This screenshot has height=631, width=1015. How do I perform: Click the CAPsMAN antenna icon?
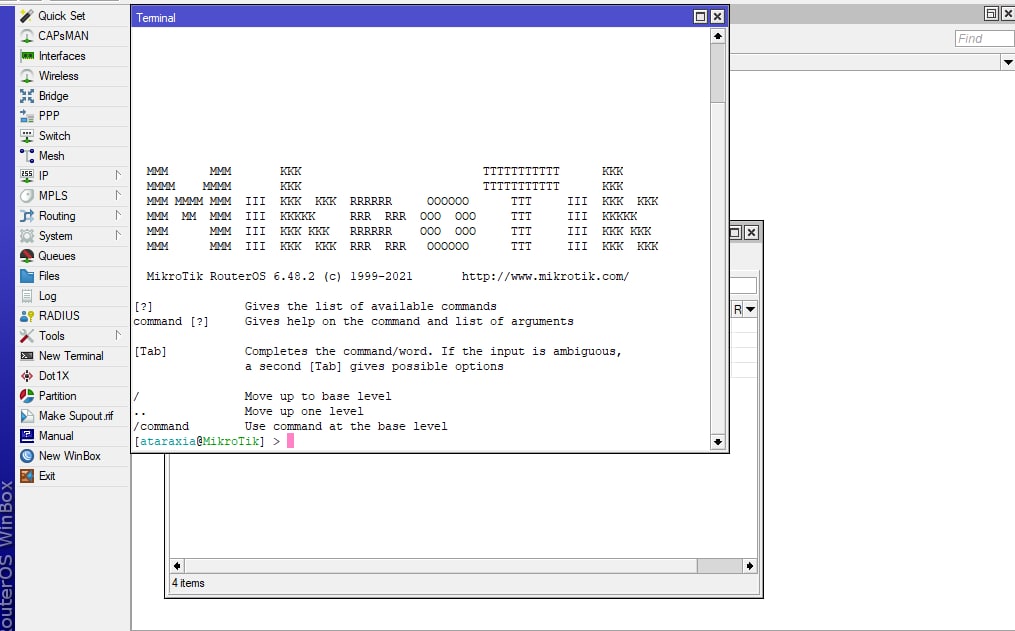[27, 36]
